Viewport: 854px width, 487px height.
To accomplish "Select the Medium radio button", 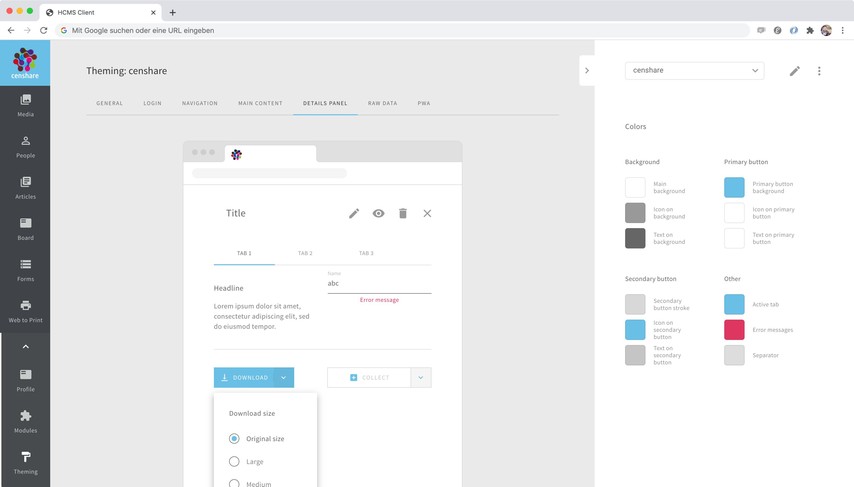I will coord(234,483).
